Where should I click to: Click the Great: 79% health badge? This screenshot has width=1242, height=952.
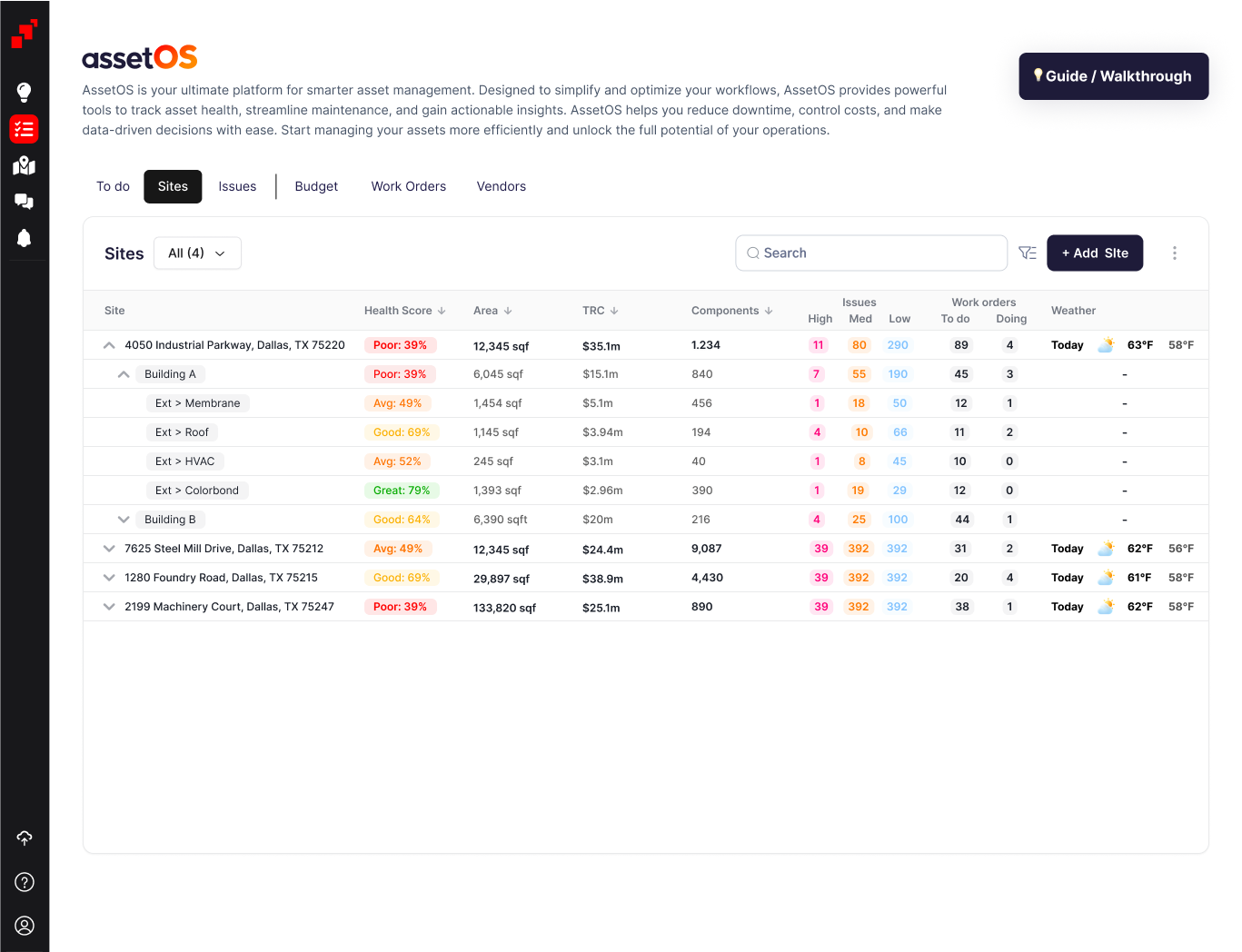pyautogui.click(x=402, y=491)
